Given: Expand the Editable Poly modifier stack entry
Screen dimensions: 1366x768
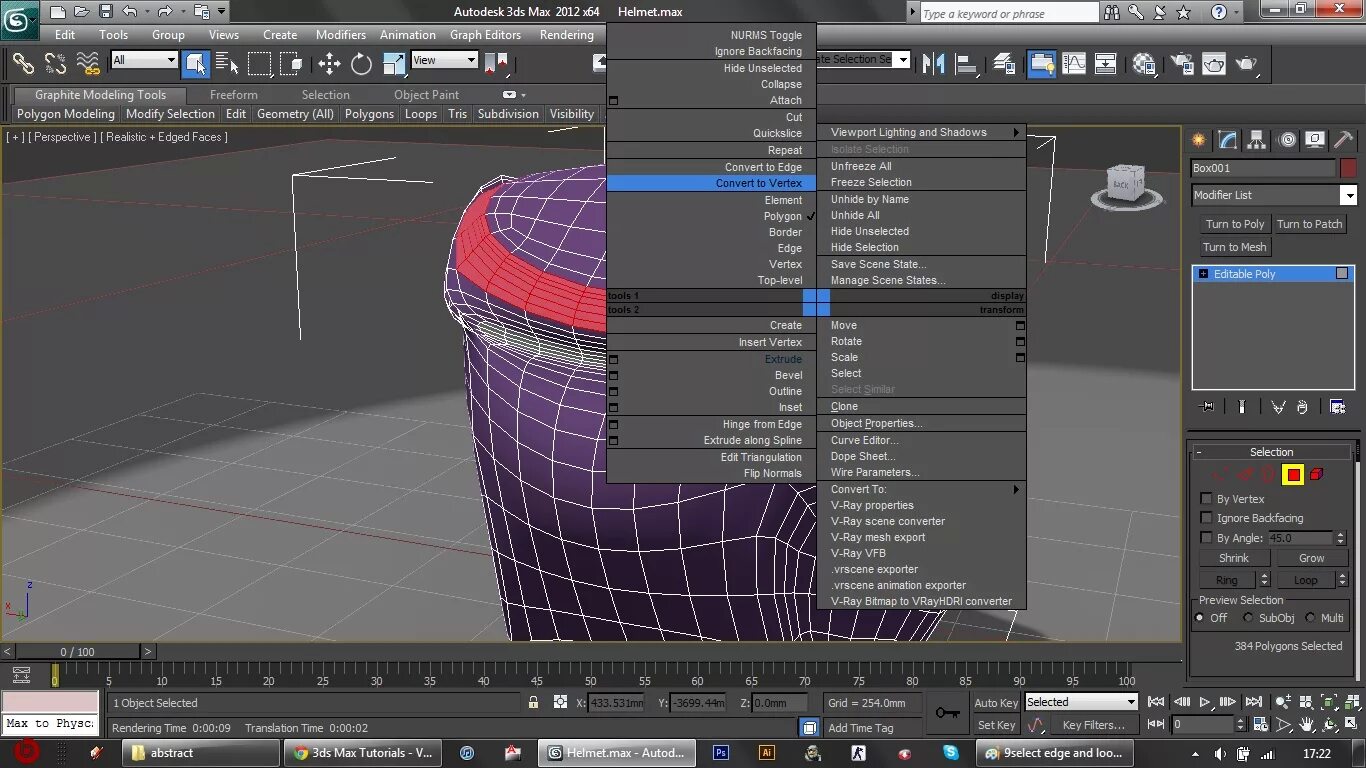Looking at the screenshot, I should coord(1203,274).
